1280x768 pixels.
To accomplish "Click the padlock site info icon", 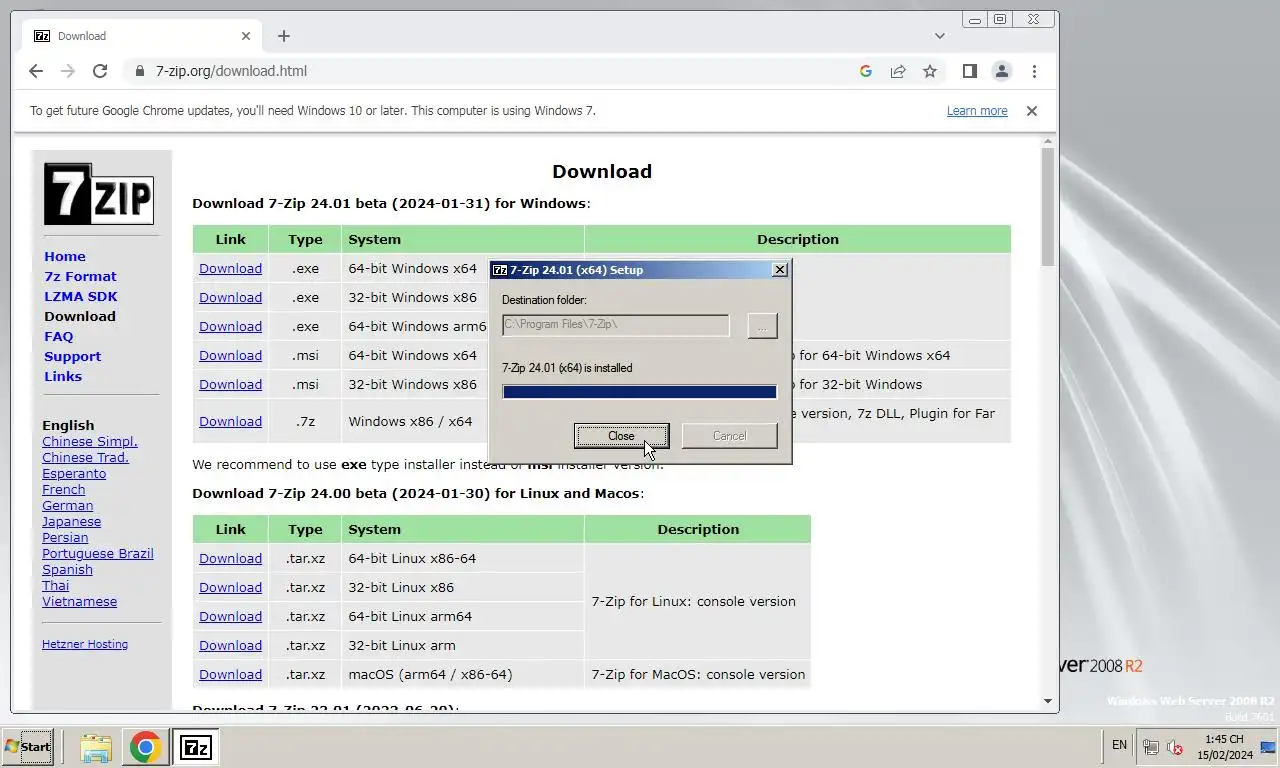I will 140,71.
